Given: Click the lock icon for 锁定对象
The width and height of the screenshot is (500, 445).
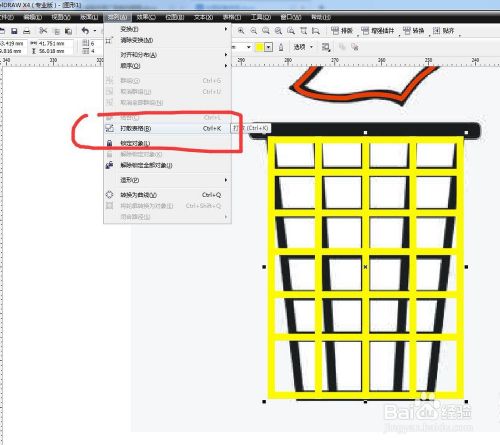Looking at the screenshot, I should tap(109, 143).
